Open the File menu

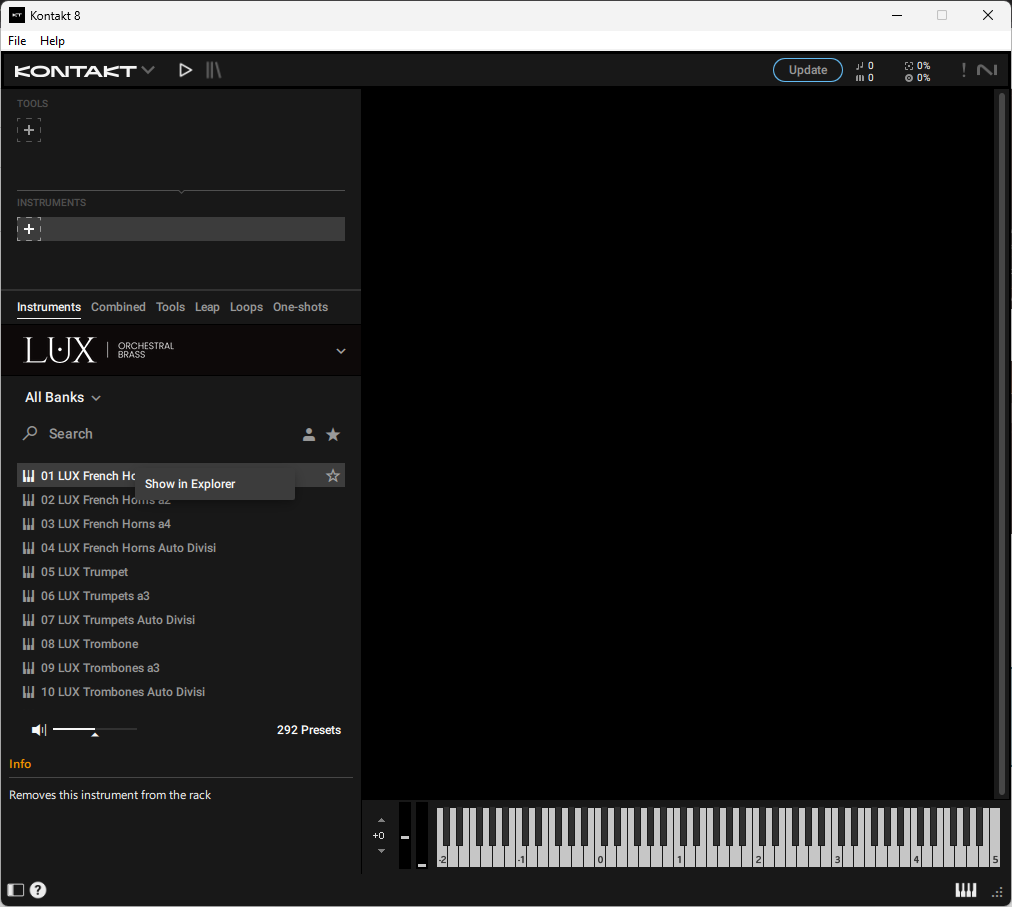17,41
